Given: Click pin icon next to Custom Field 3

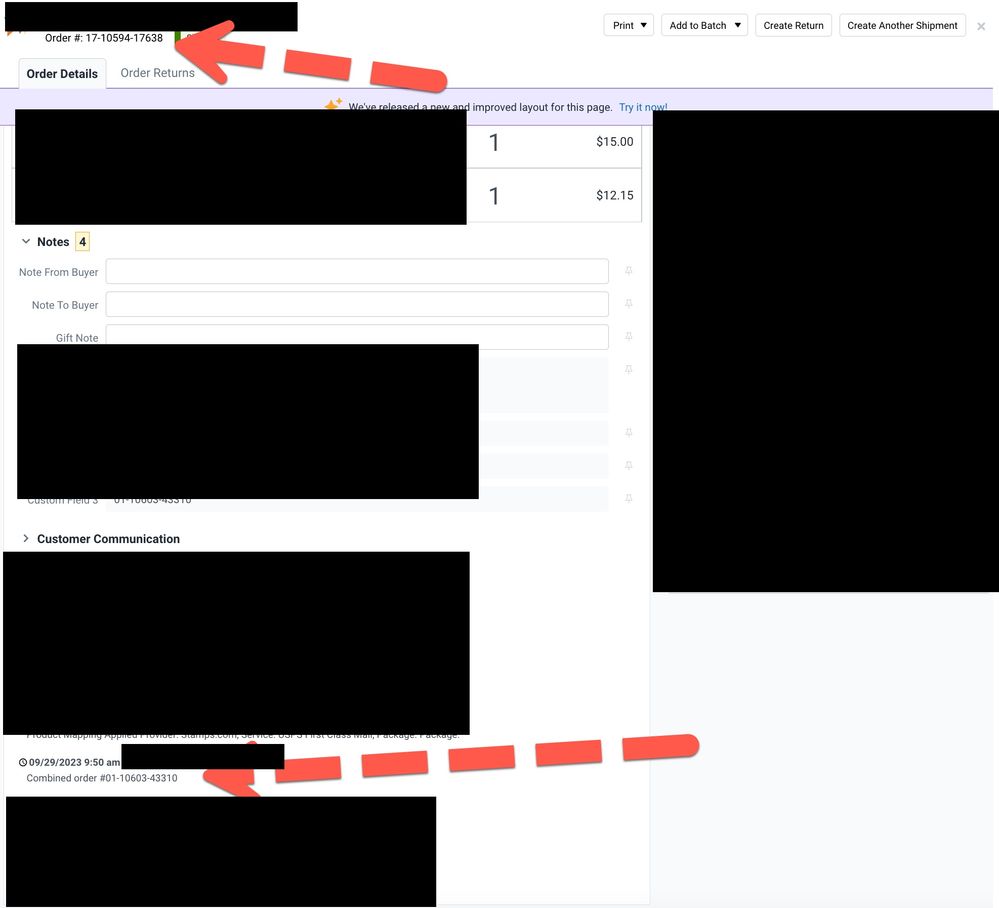Looking at the screenshot, I should 629,498.
